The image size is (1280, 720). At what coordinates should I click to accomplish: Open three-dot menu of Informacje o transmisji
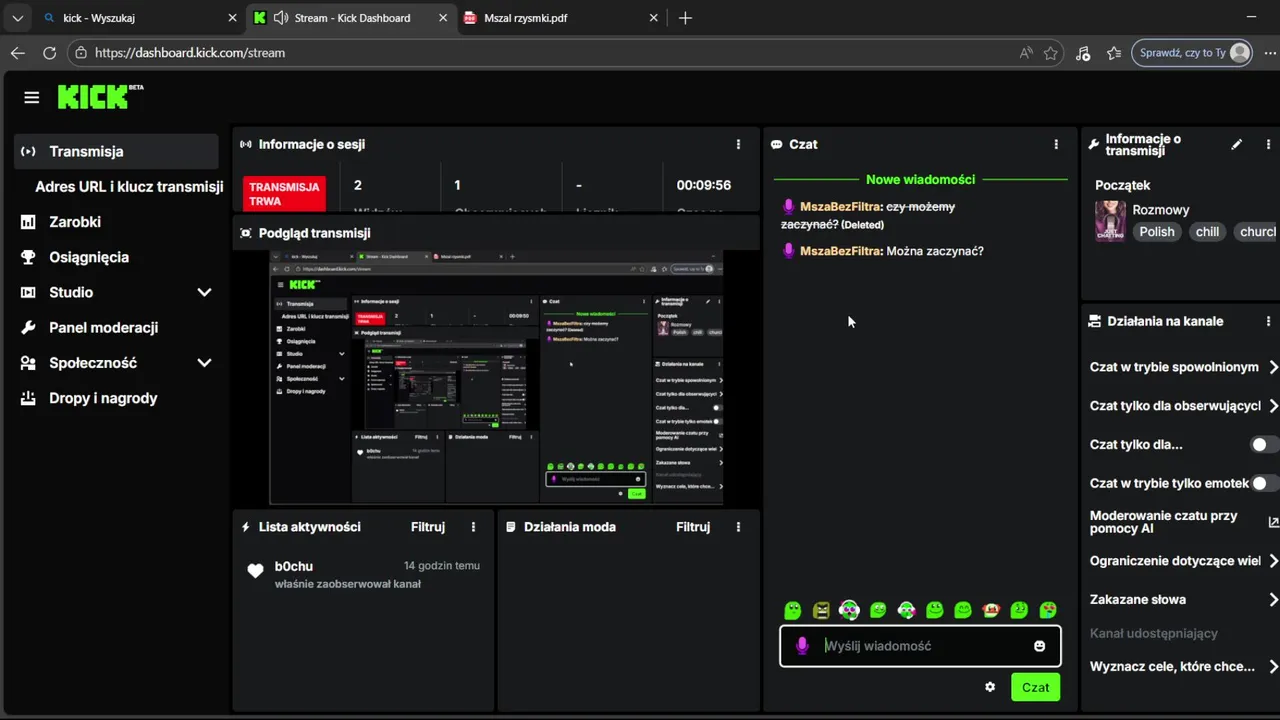click(1269, 144)
